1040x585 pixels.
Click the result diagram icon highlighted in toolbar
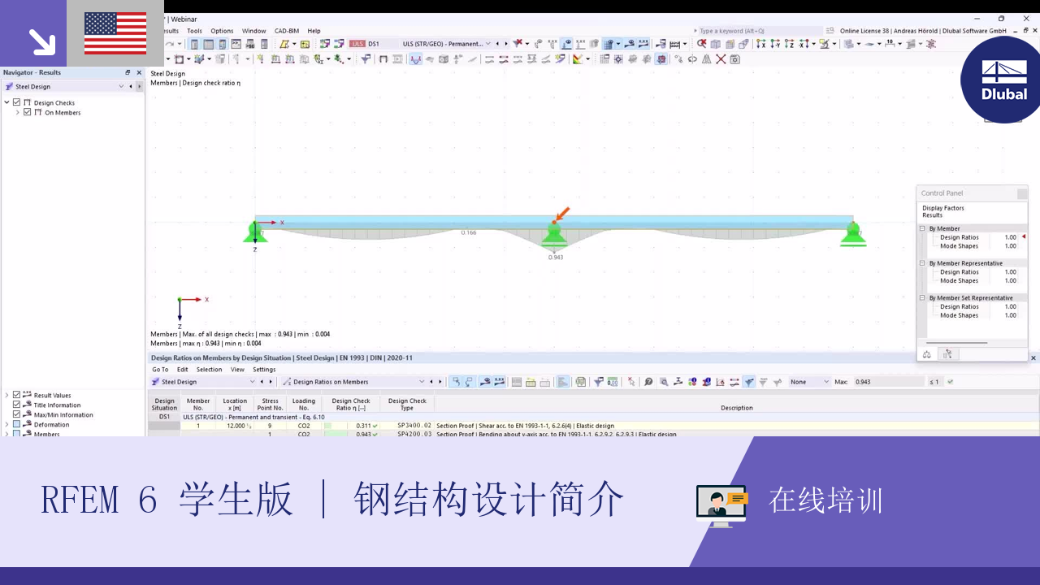coord(415,59)
